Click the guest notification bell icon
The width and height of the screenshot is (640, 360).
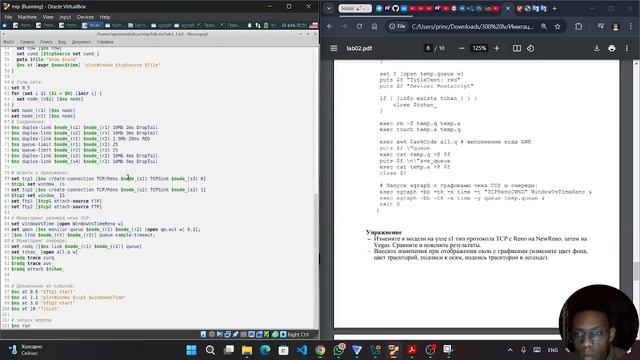250,25
